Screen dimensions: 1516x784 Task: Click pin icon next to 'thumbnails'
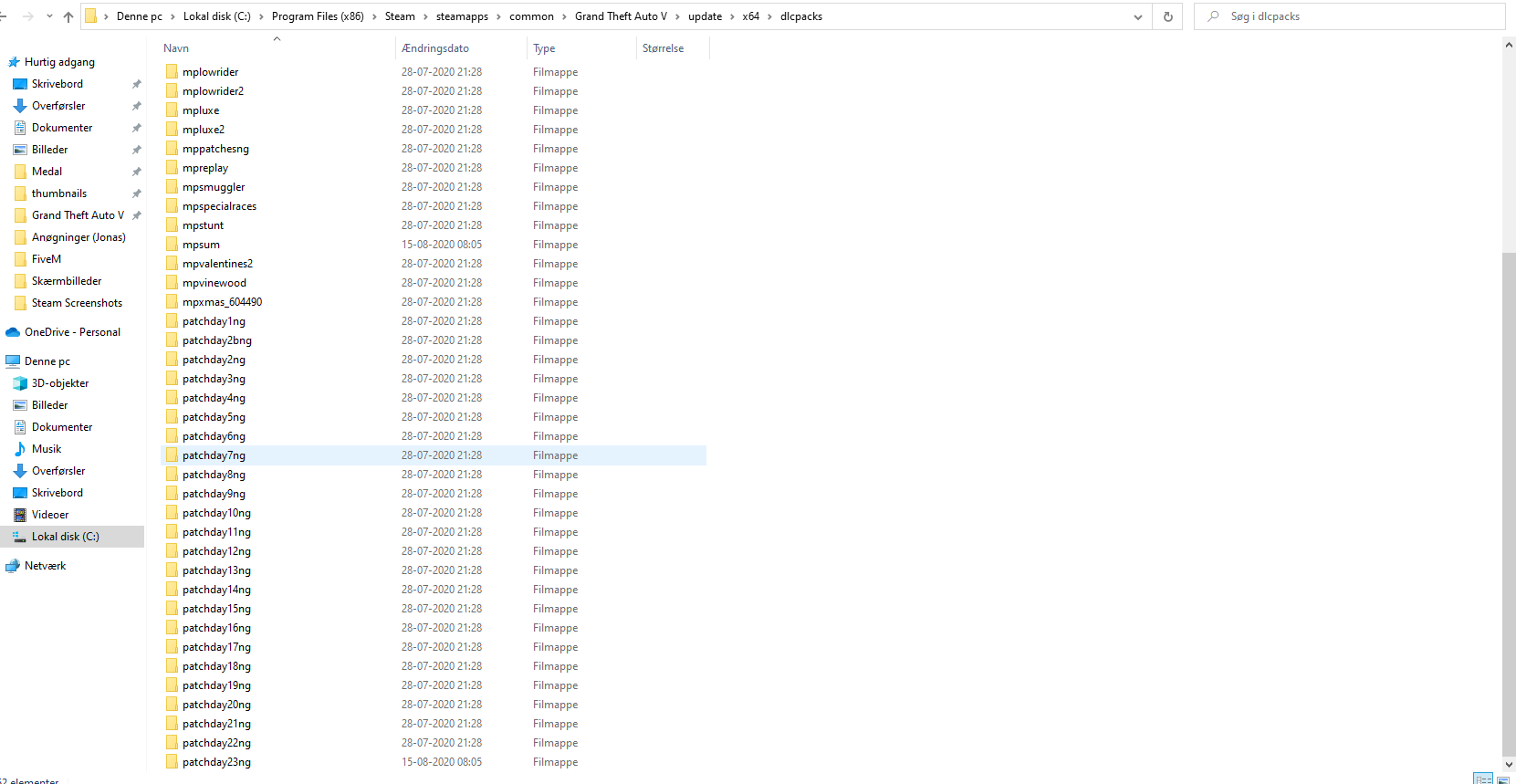[x=137, y=193]
